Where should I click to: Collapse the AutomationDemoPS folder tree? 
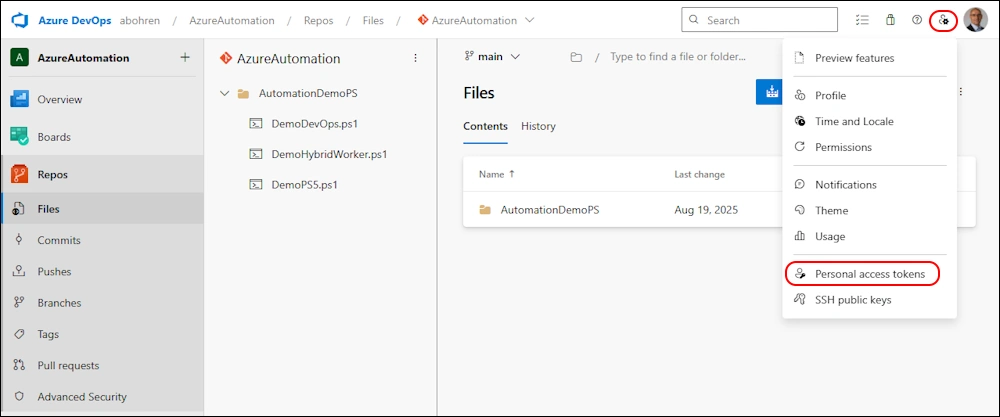tap(223, 94)
